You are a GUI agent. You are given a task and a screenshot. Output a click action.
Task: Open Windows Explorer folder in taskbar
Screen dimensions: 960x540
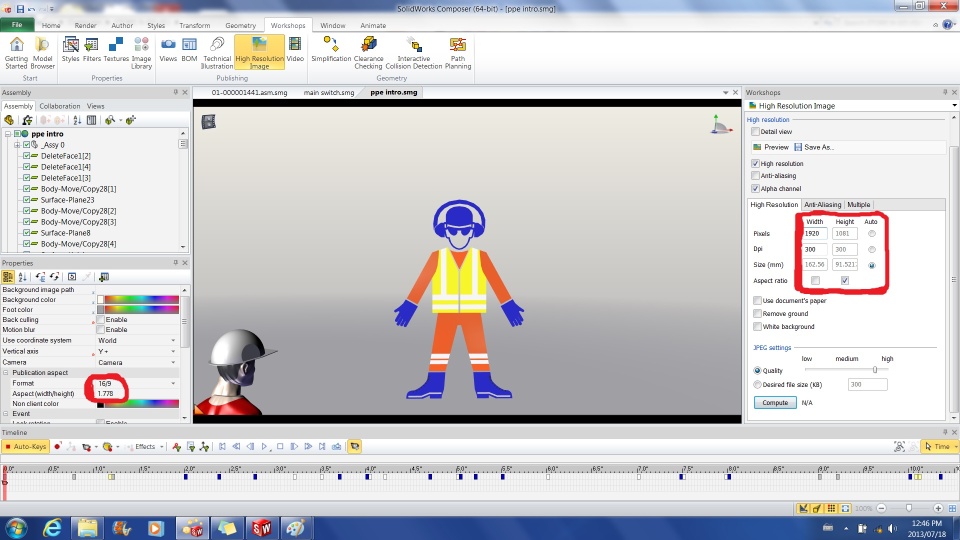(x=87, y=528)
